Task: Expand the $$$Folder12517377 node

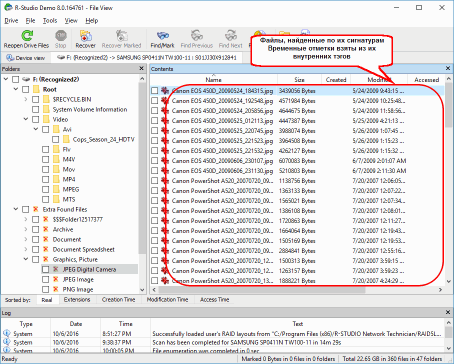Action: coord(26,219)
